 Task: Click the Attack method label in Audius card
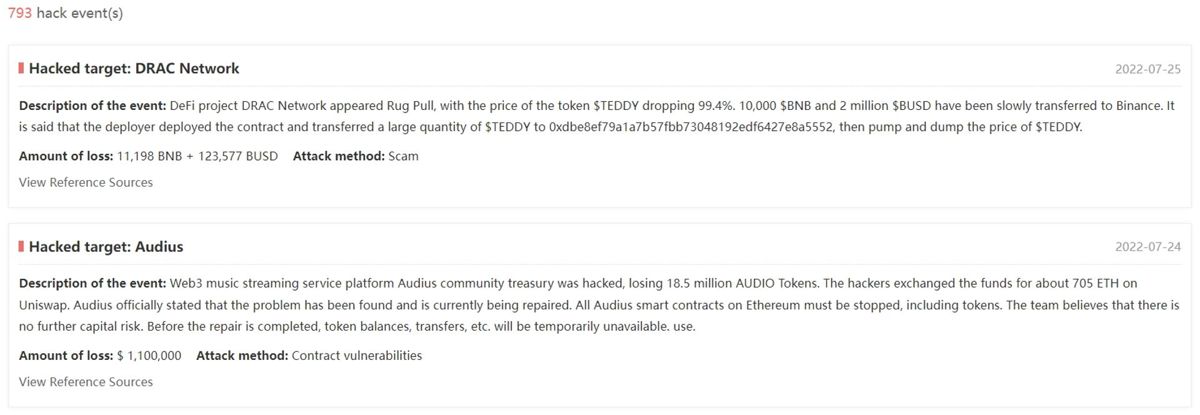[241, 356]
